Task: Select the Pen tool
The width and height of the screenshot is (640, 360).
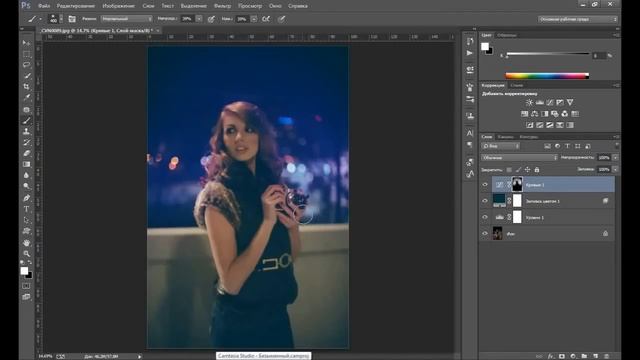Action: [x=27, y=198]
